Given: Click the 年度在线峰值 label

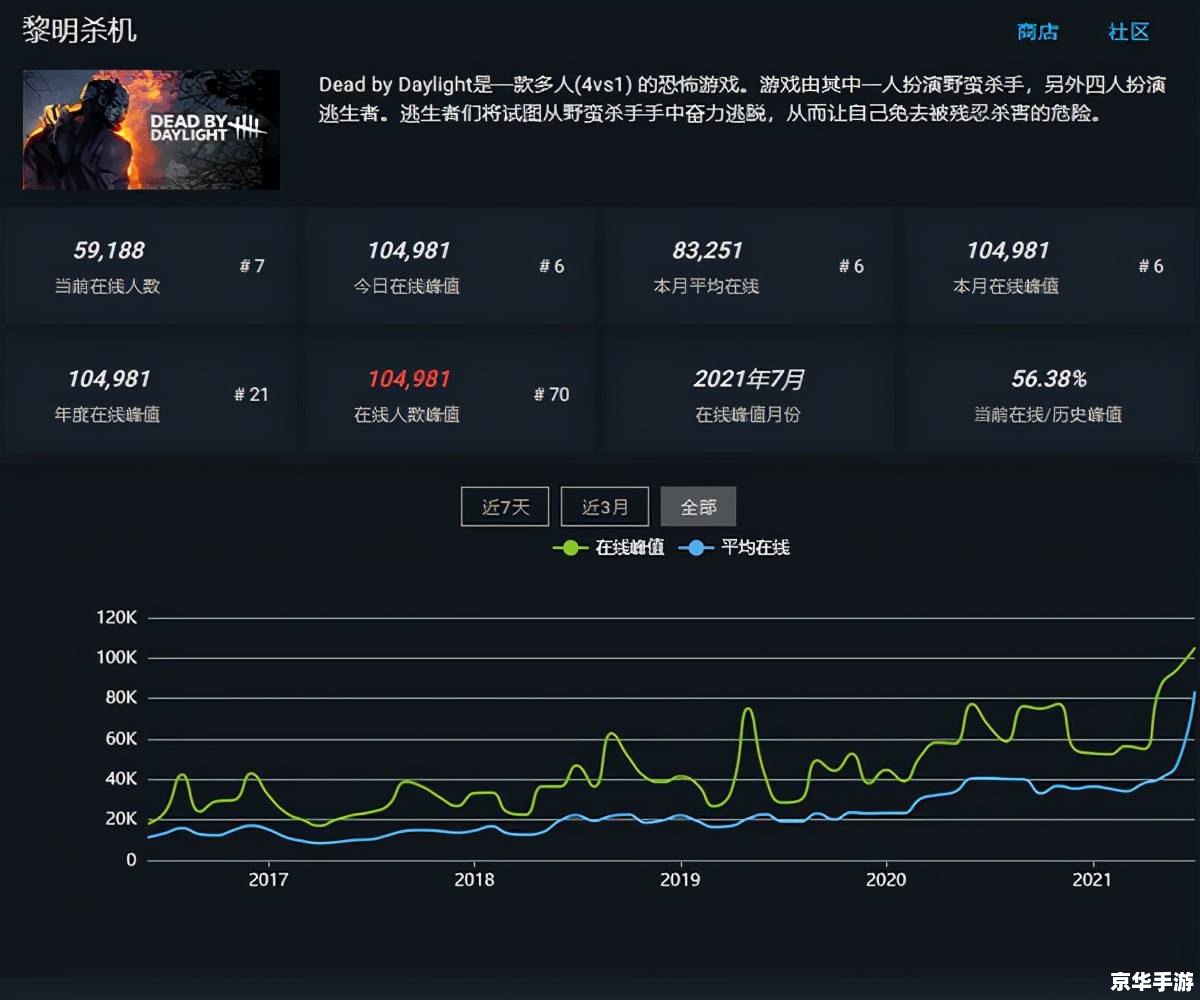Looking at the screenshot, I should click(107, 414).
